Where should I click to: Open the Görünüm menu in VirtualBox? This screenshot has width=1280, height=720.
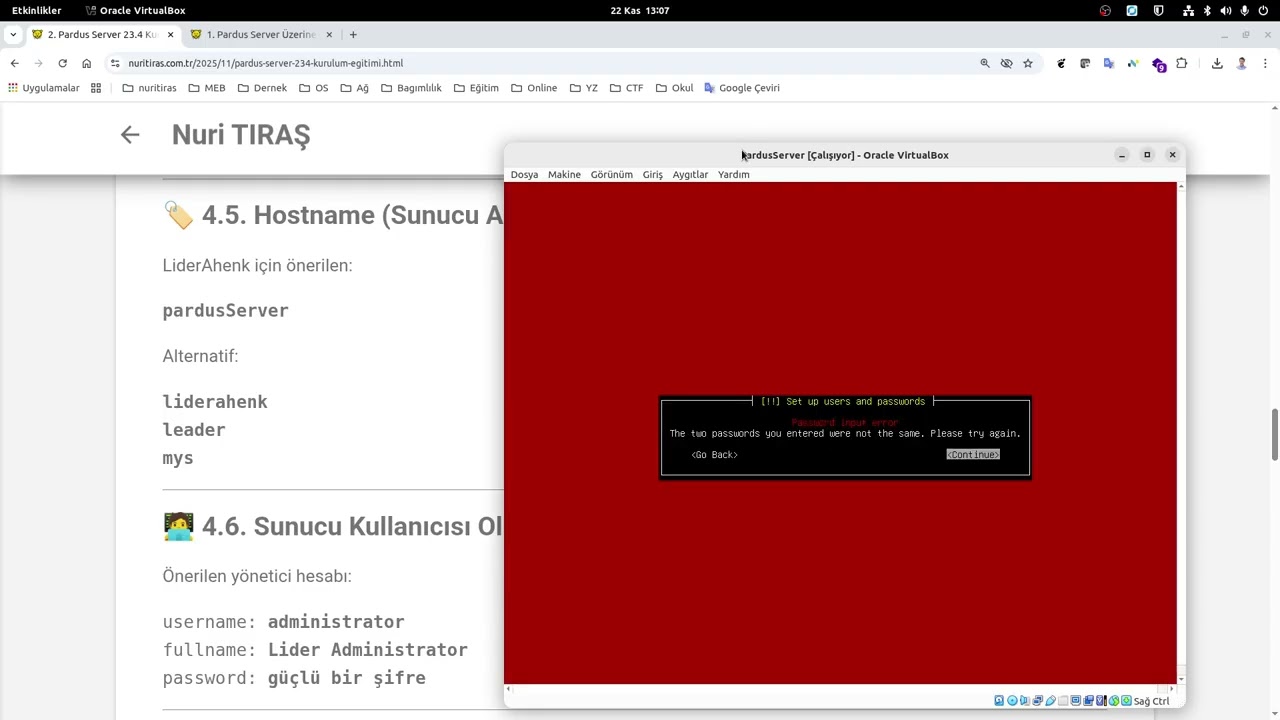(611, 174)
